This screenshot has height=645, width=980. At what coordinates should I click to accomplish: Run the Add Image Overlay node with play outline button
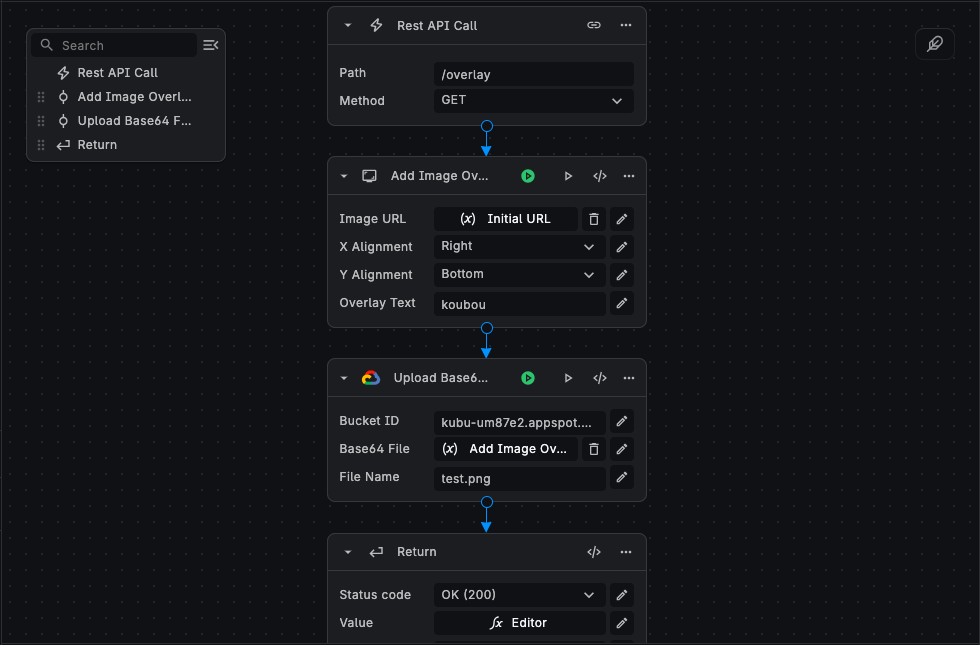(568, 176)
